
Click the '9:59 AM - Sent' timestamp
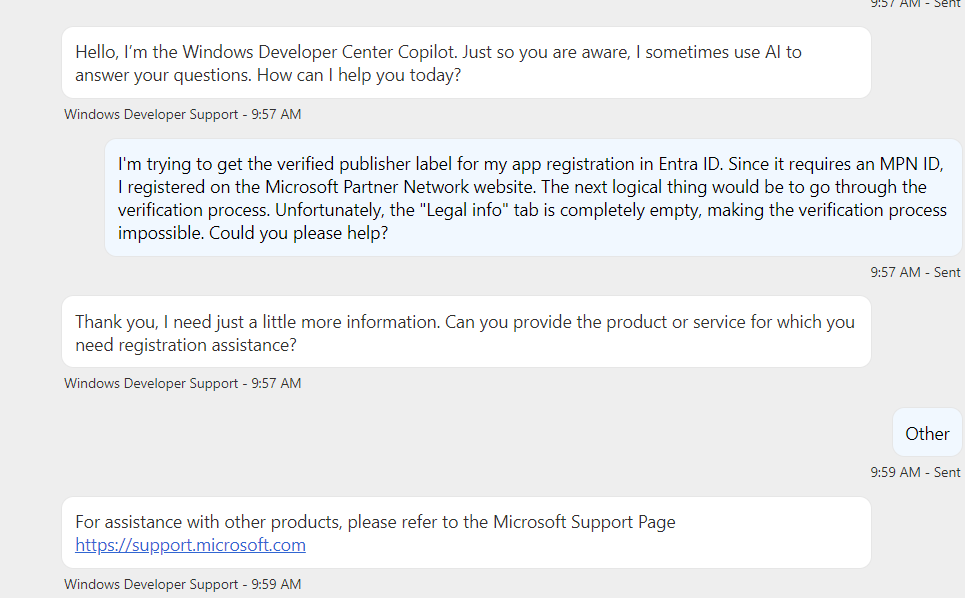point(915,472)
